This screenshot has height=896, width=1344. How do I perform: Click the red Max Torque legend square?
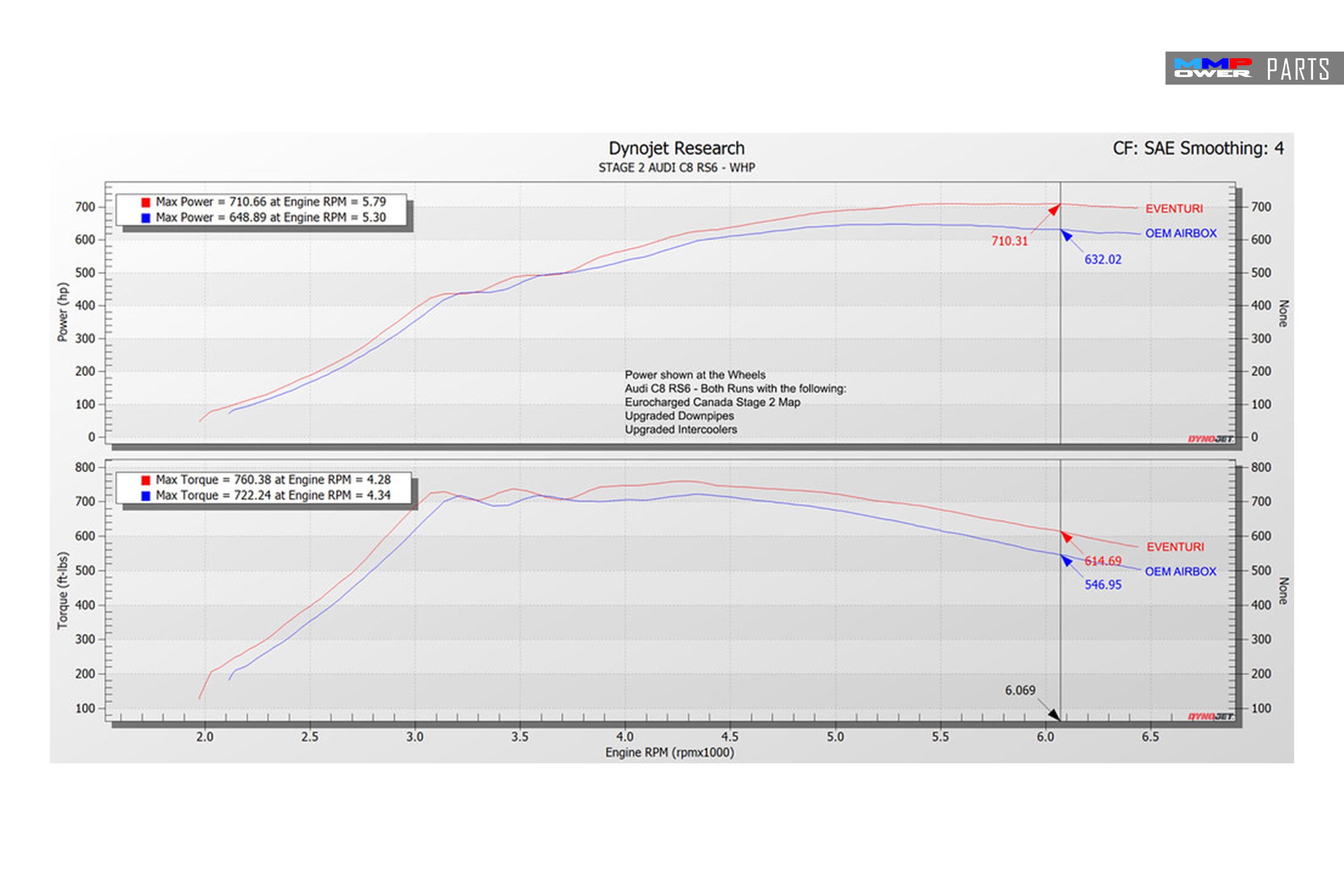[146, 481]
